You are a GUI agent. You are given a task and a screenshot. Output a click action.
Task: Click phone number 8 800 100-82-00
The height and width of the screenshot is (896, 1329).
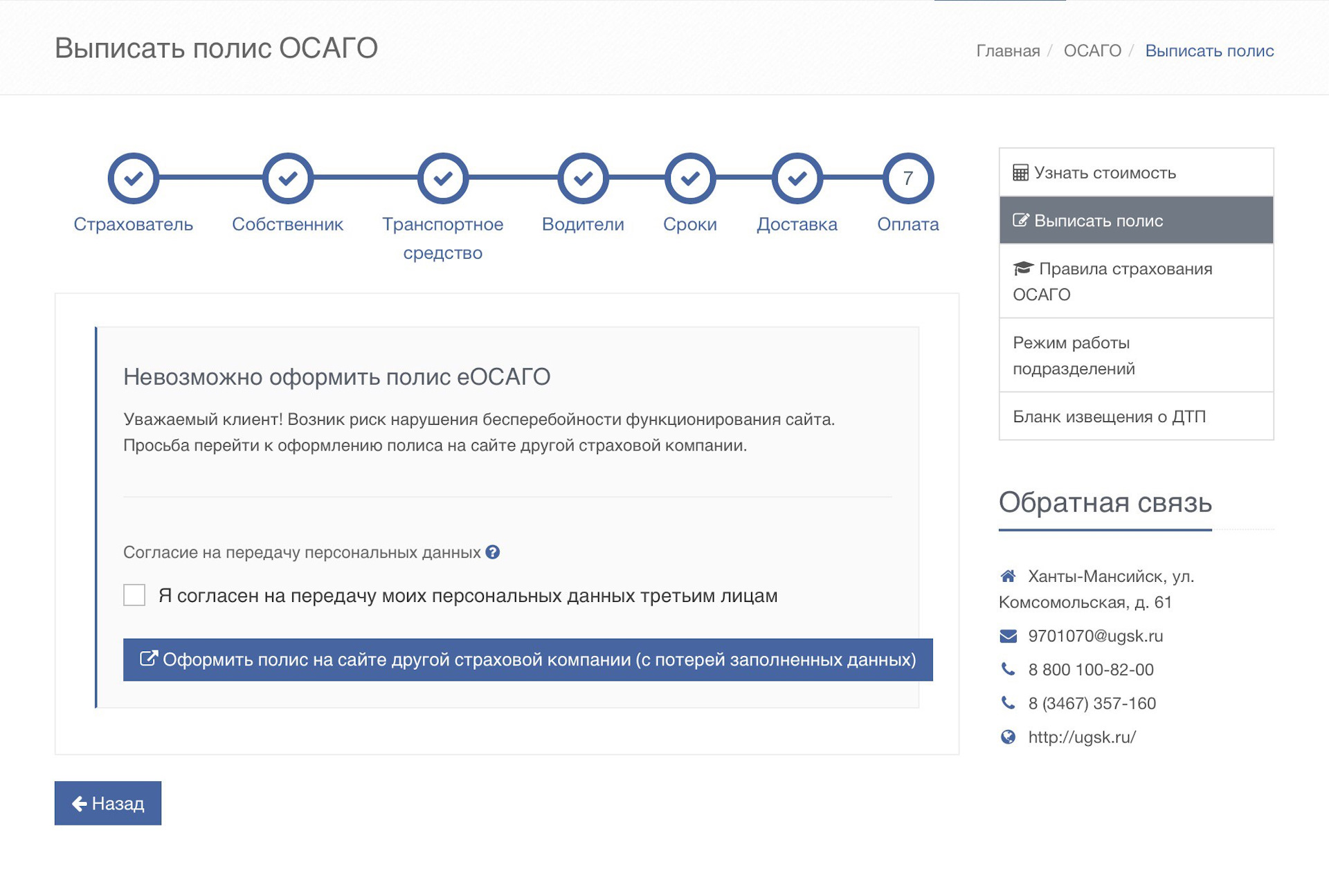[x=1091, y=669]
